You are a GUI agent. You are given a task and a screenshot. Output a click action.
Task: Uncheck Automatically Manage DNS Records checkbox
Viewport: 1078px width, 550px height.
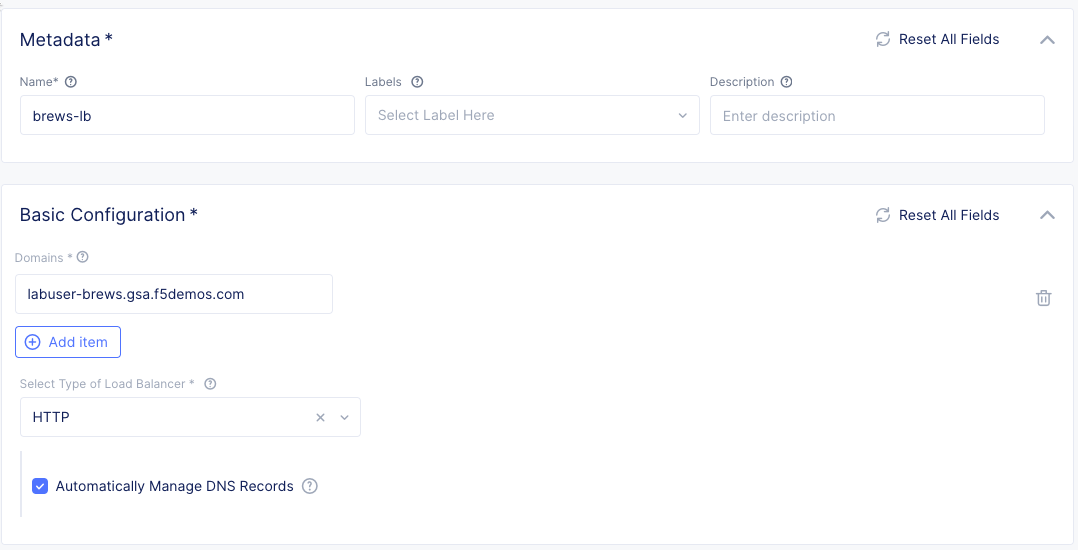40,486
